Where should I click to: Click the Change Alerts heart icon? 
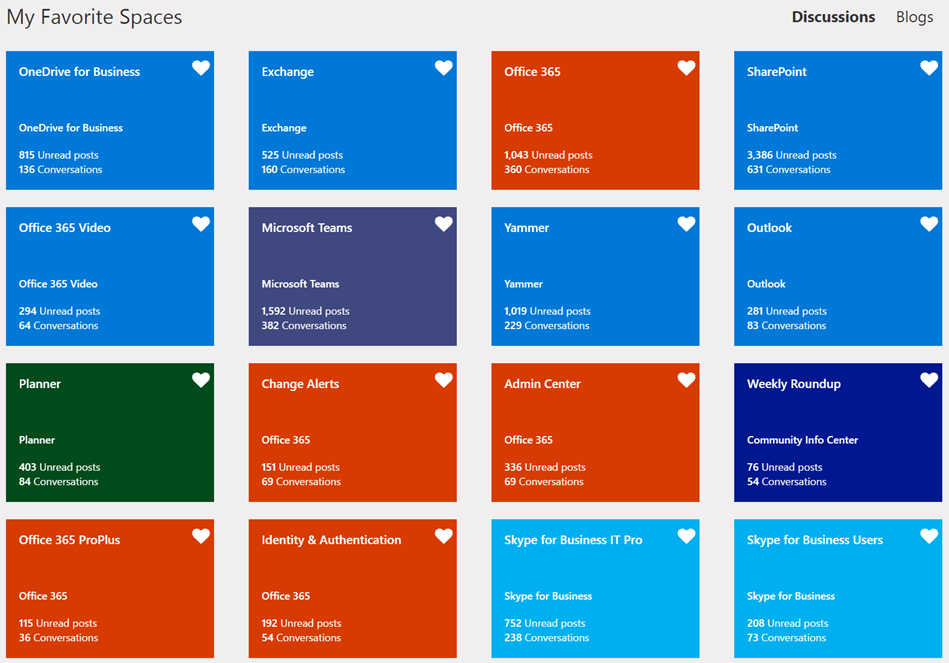tap(444, 380)
